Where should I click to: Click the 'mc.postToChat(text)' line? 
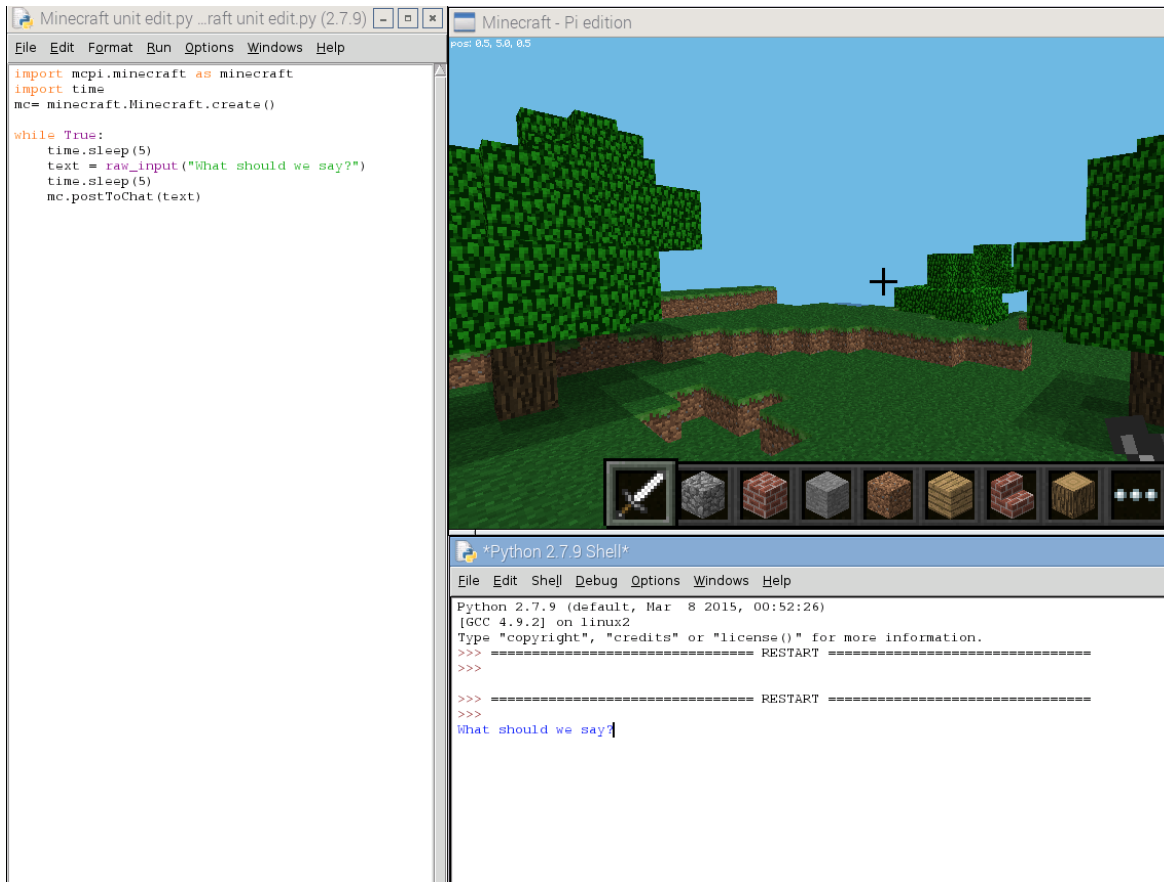[123, 197]
